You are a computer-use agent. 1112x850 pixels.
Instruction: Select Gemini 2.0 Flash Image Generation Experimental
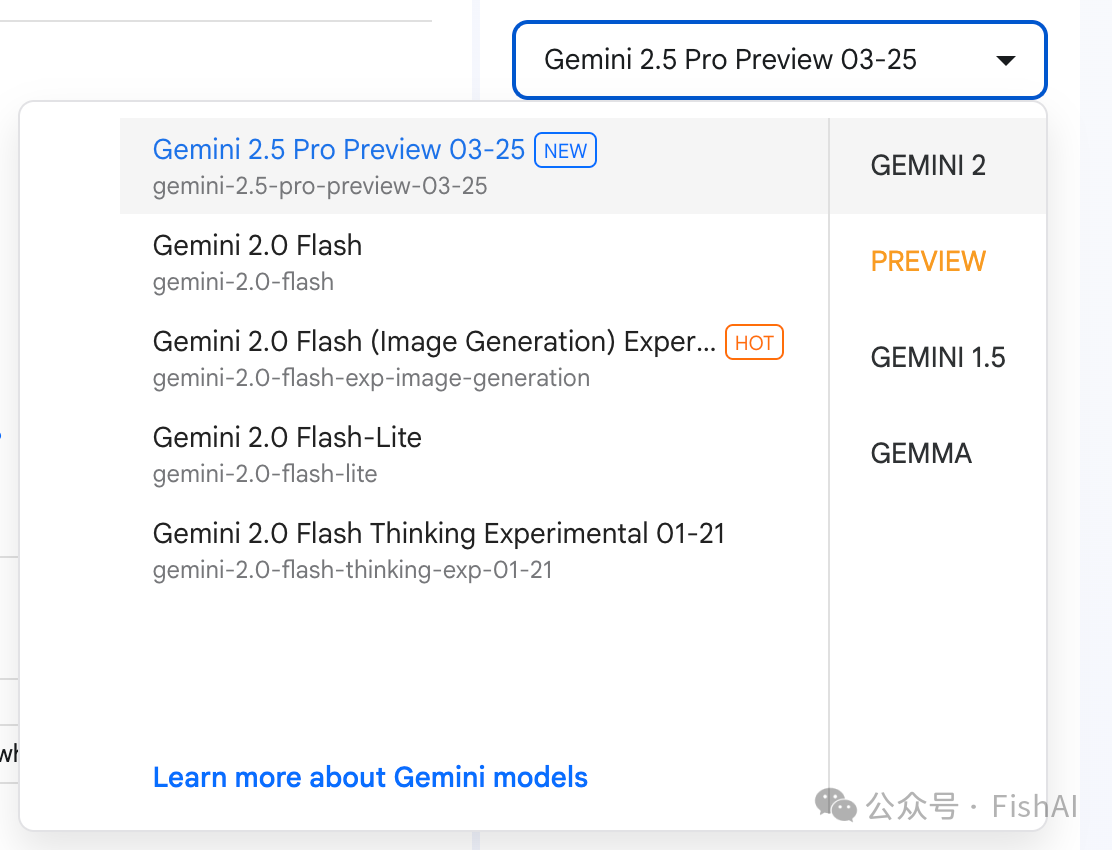tap(474, 358)
